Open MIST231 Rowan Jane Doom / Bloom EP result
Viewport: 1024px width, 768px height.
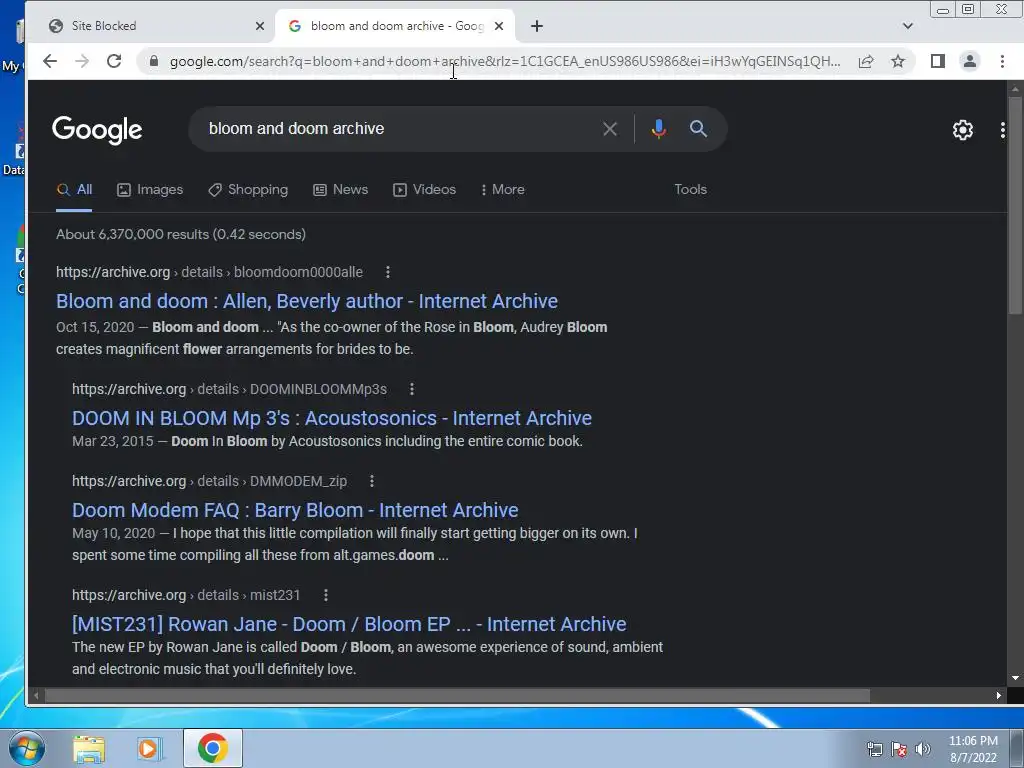click(349, 624)
